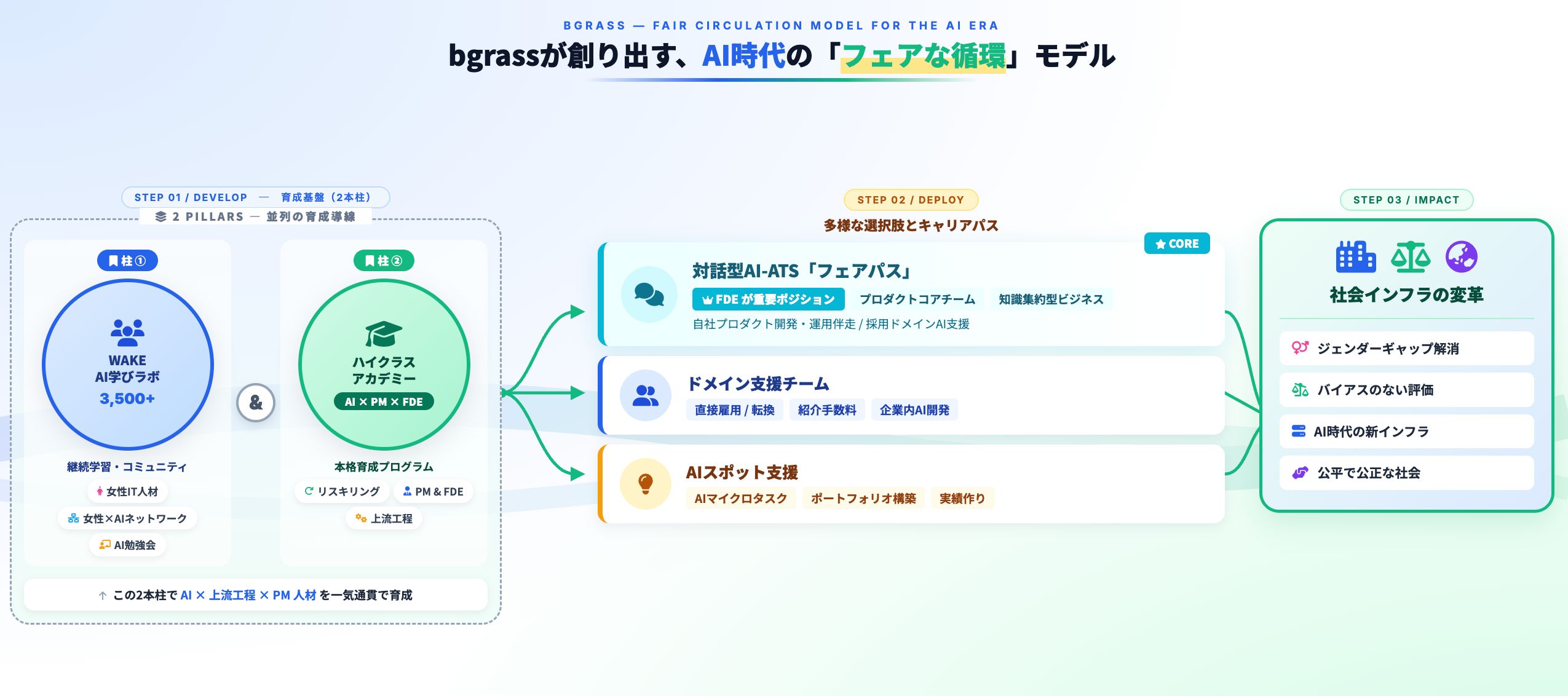Click the AI × PM × FDE badge
This screenshot has width=1568, height=696.
(384, 401)
